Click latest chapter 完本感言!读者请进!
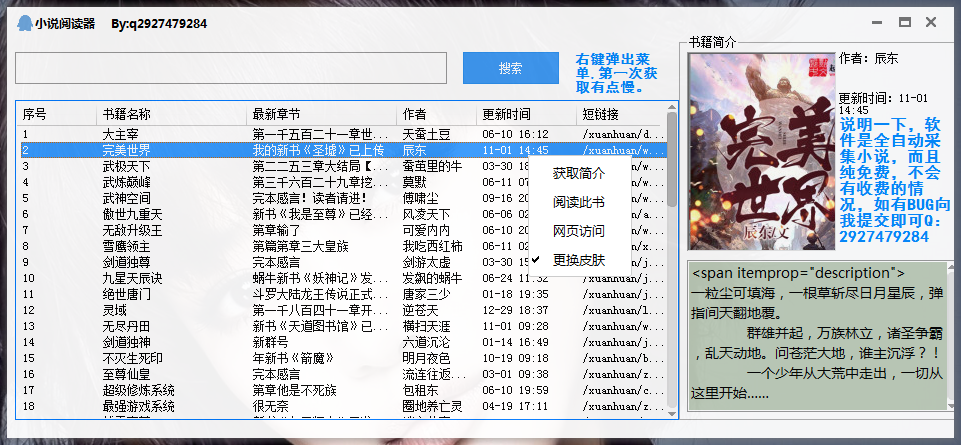Viewport: 961px width, 445px height. click(x=310, y=198)
